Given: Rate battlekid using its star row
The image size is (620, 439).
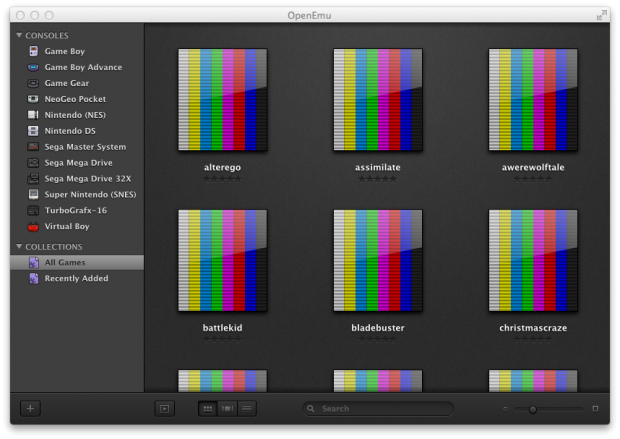Looking at the screenshot, I should (x=222, y=339).
